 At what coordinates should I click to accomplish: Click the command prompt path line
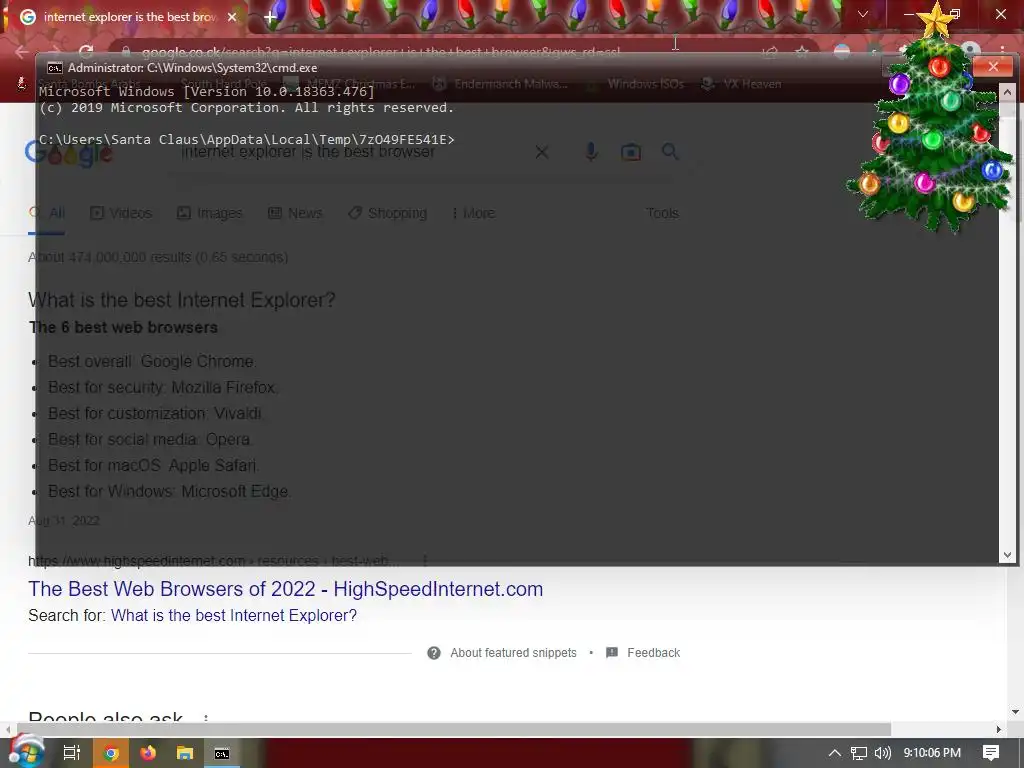coord(246,140)
